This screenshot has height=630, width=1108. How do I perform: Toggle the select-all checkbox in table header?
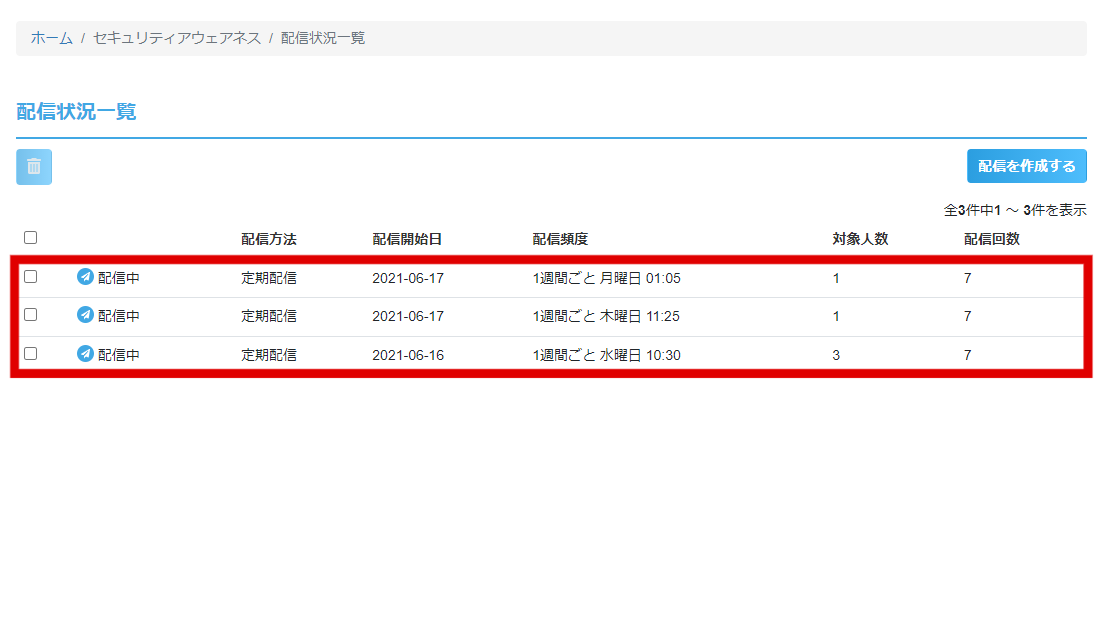(30, 238)
